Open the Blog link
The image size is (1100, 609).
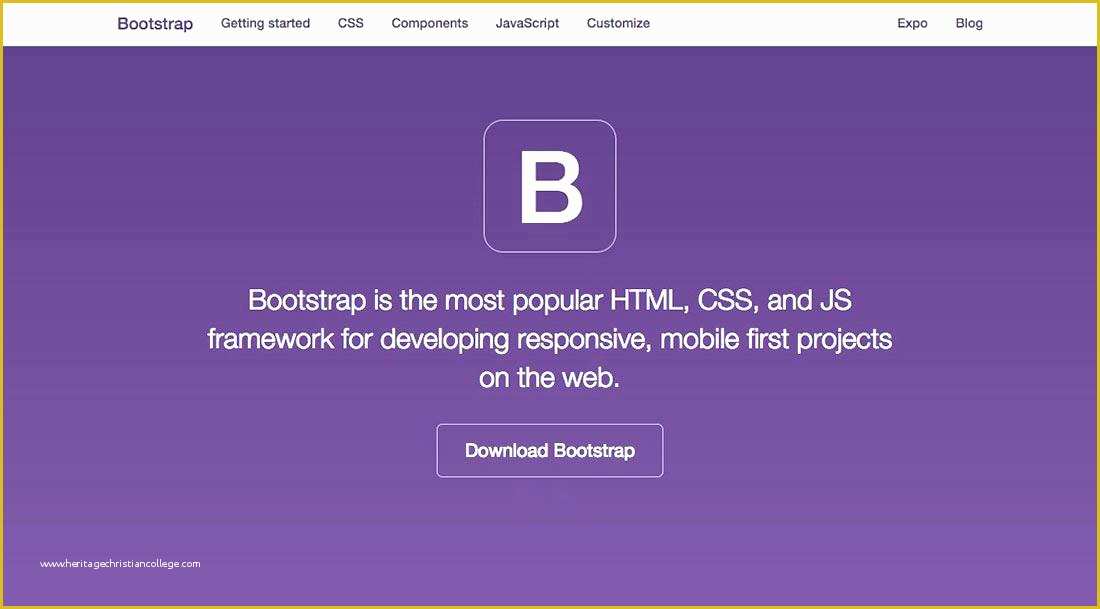coord(969,23)
